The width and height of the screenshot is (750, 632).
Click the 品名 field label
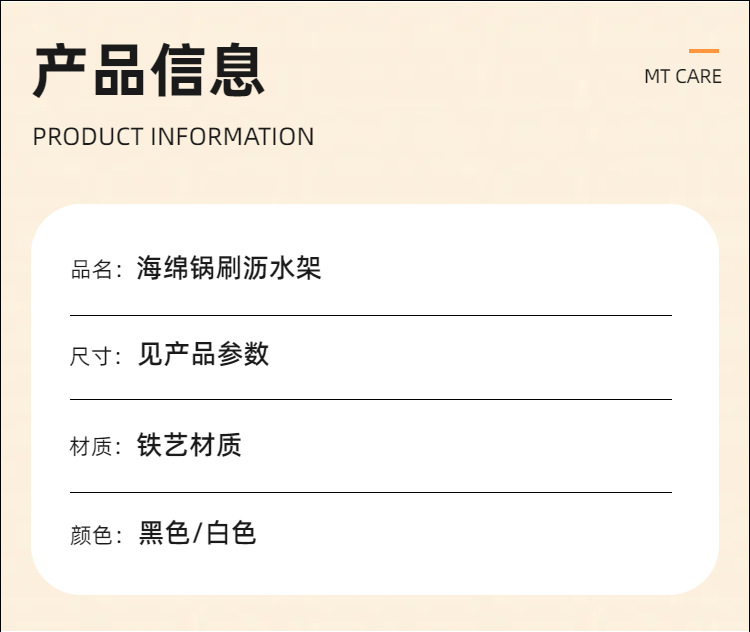(91, 270)
